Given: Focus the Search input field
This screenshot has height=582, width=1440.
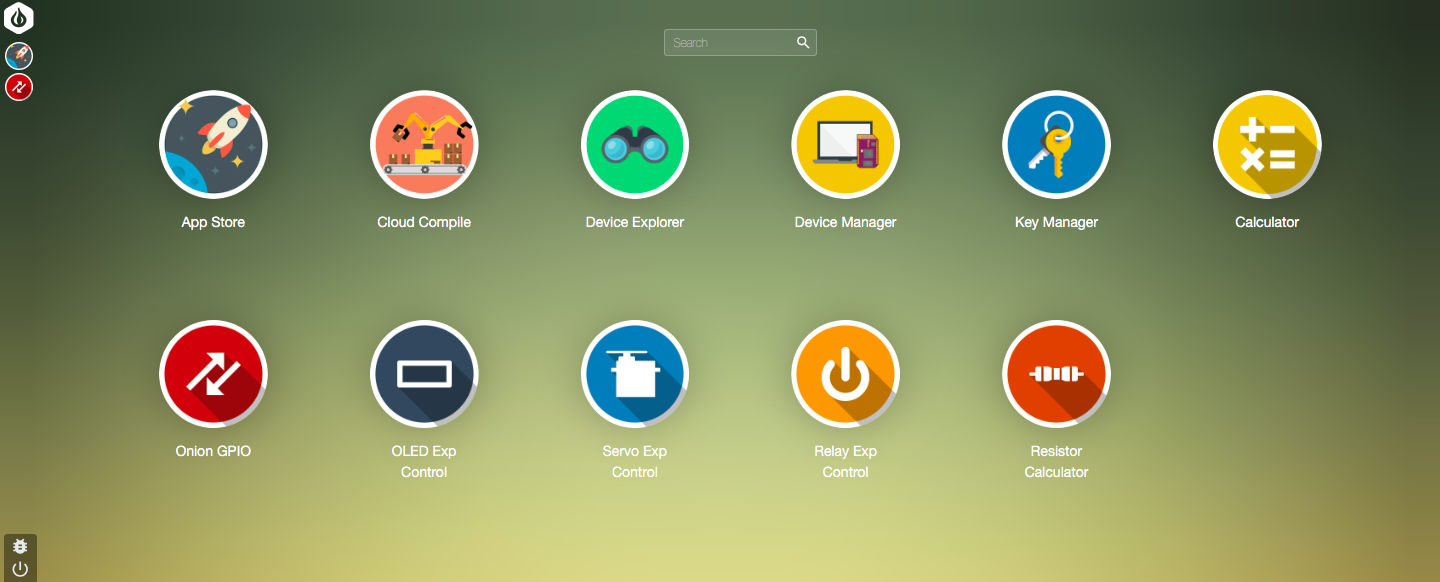Looking at the screenshot, I should point(740,42).
